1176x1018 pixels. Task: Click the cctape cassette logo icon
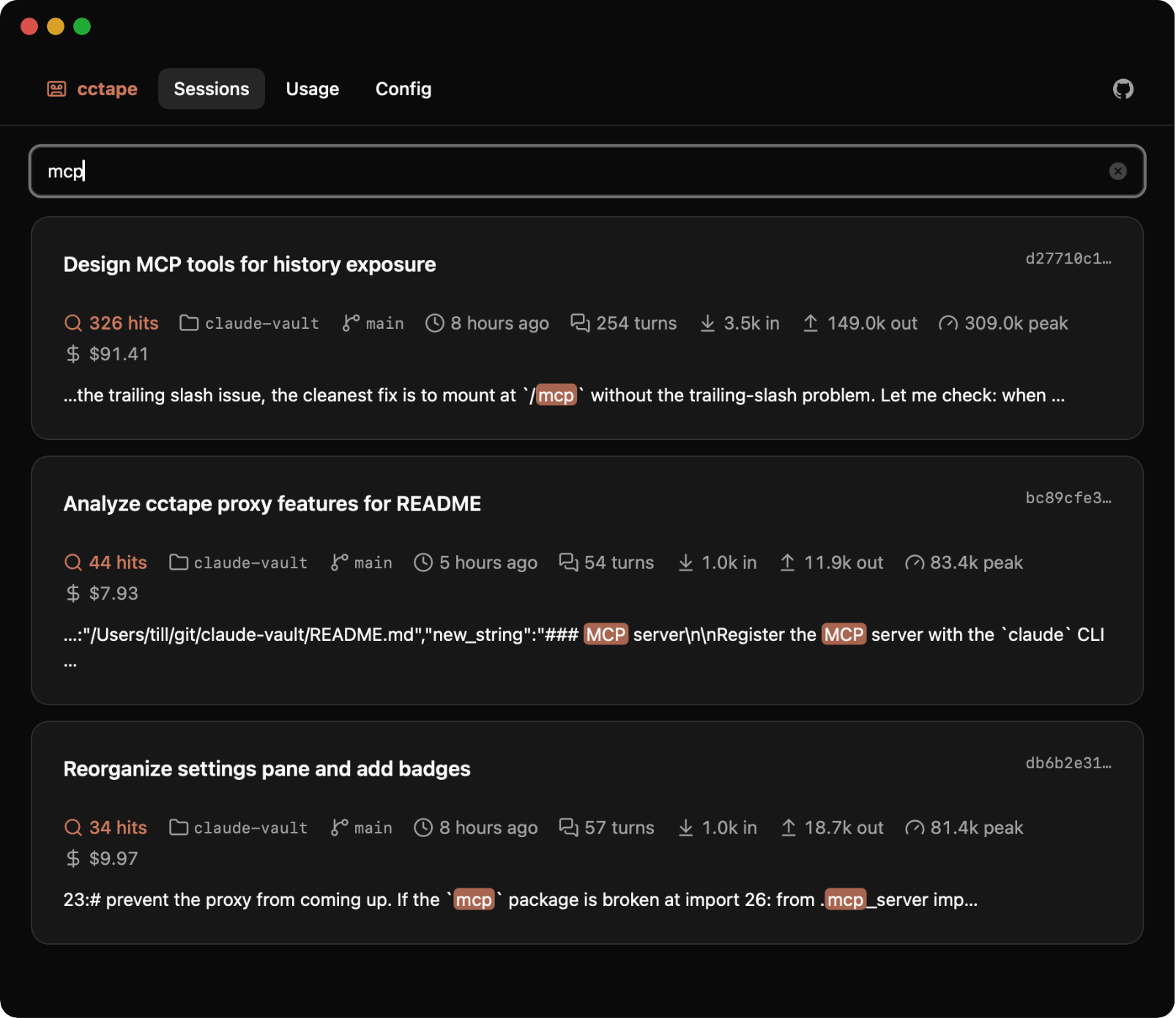click(x=56, y=89)
